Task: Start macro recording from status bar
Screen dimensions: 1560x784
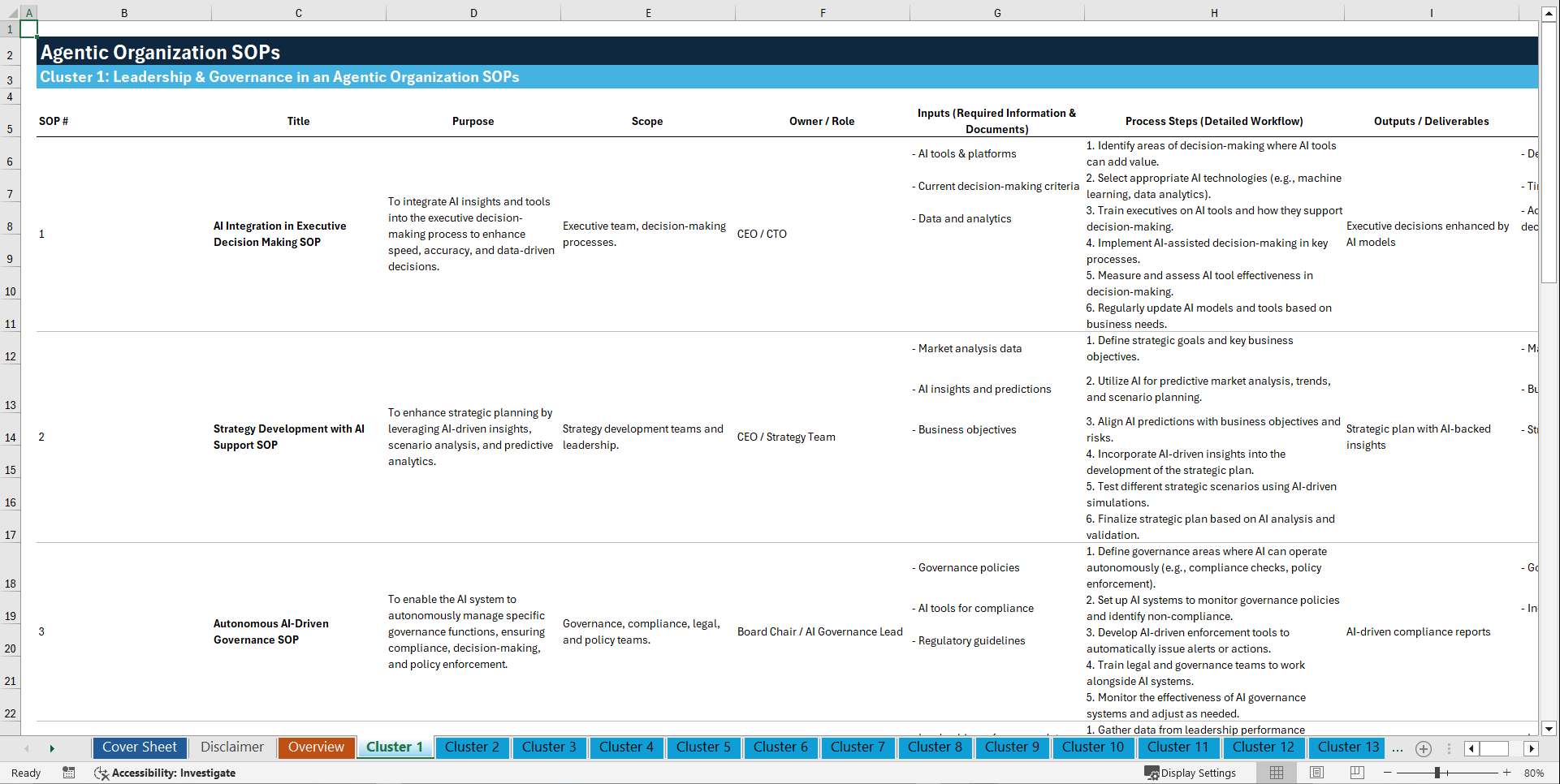Action: pyautogui.click(x=69, y=773)
